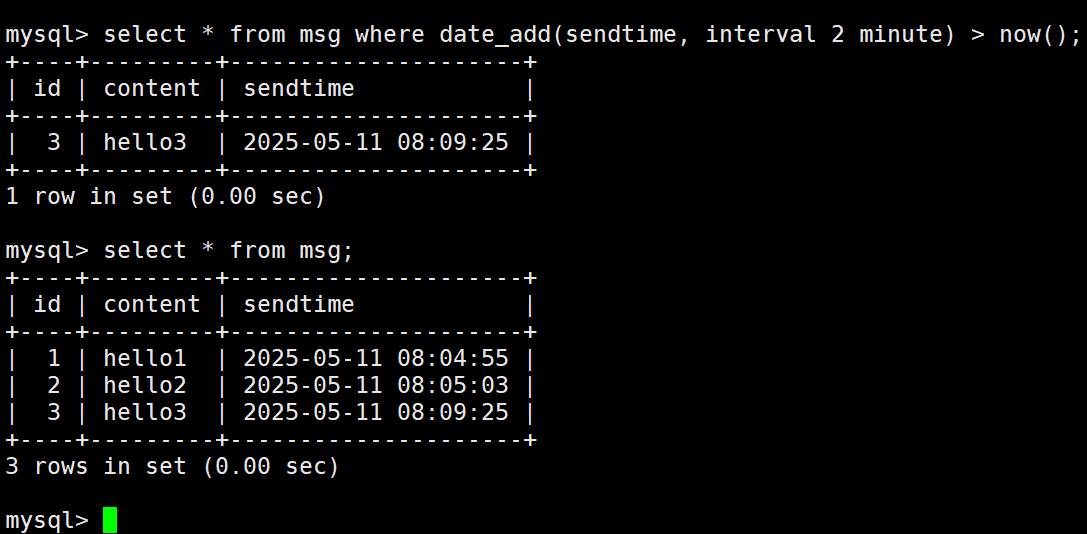
Task: Click 'content' header in first table
Action: (152, 88)
